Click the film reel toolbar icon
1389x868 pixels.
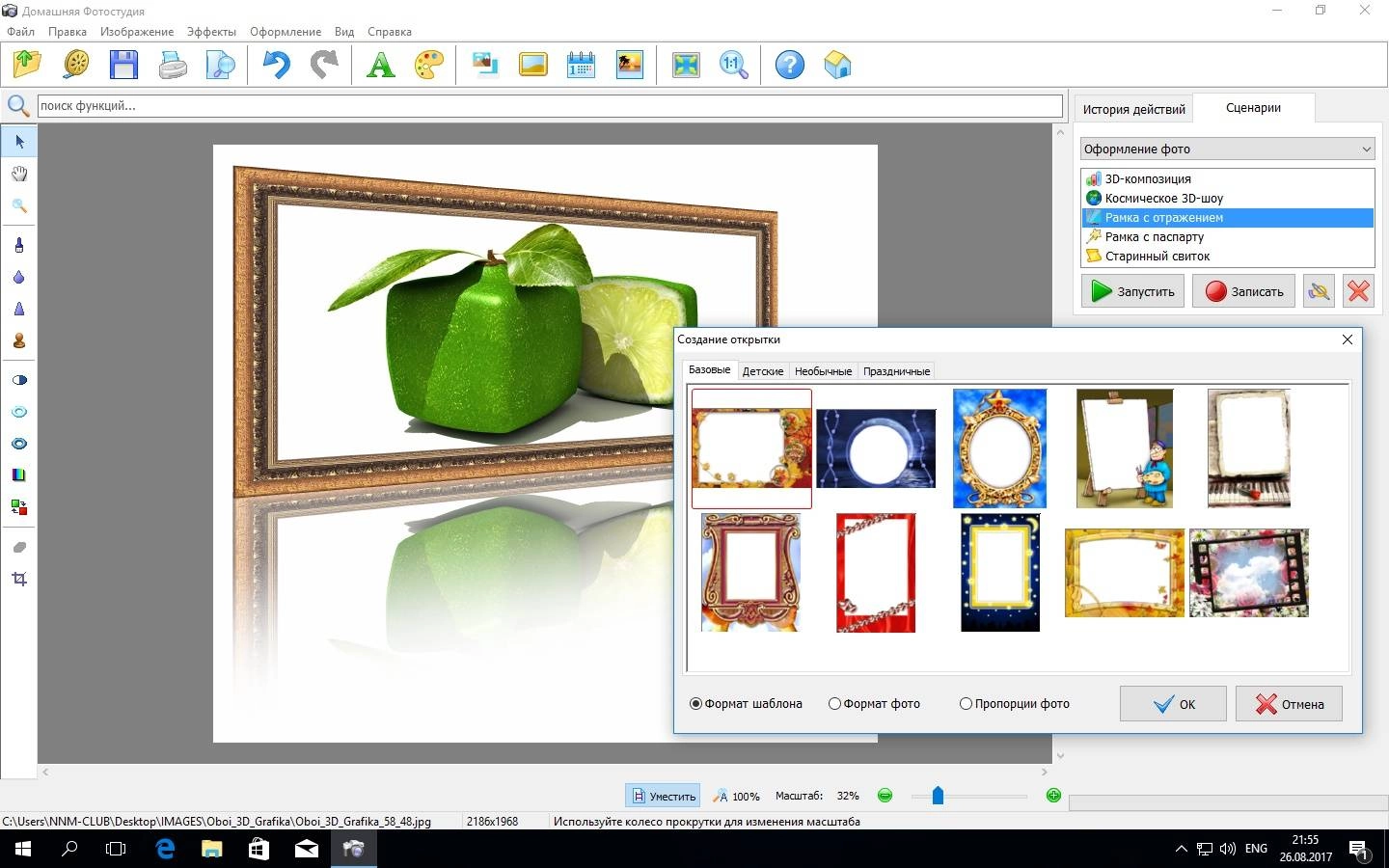76,65
